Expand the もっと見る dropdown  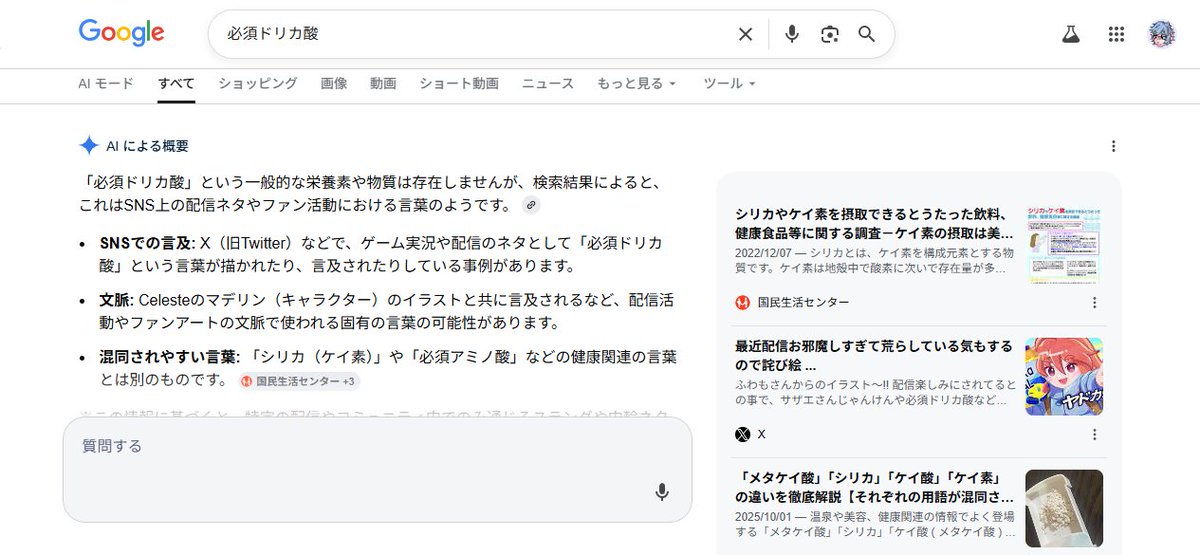(637, 84)
